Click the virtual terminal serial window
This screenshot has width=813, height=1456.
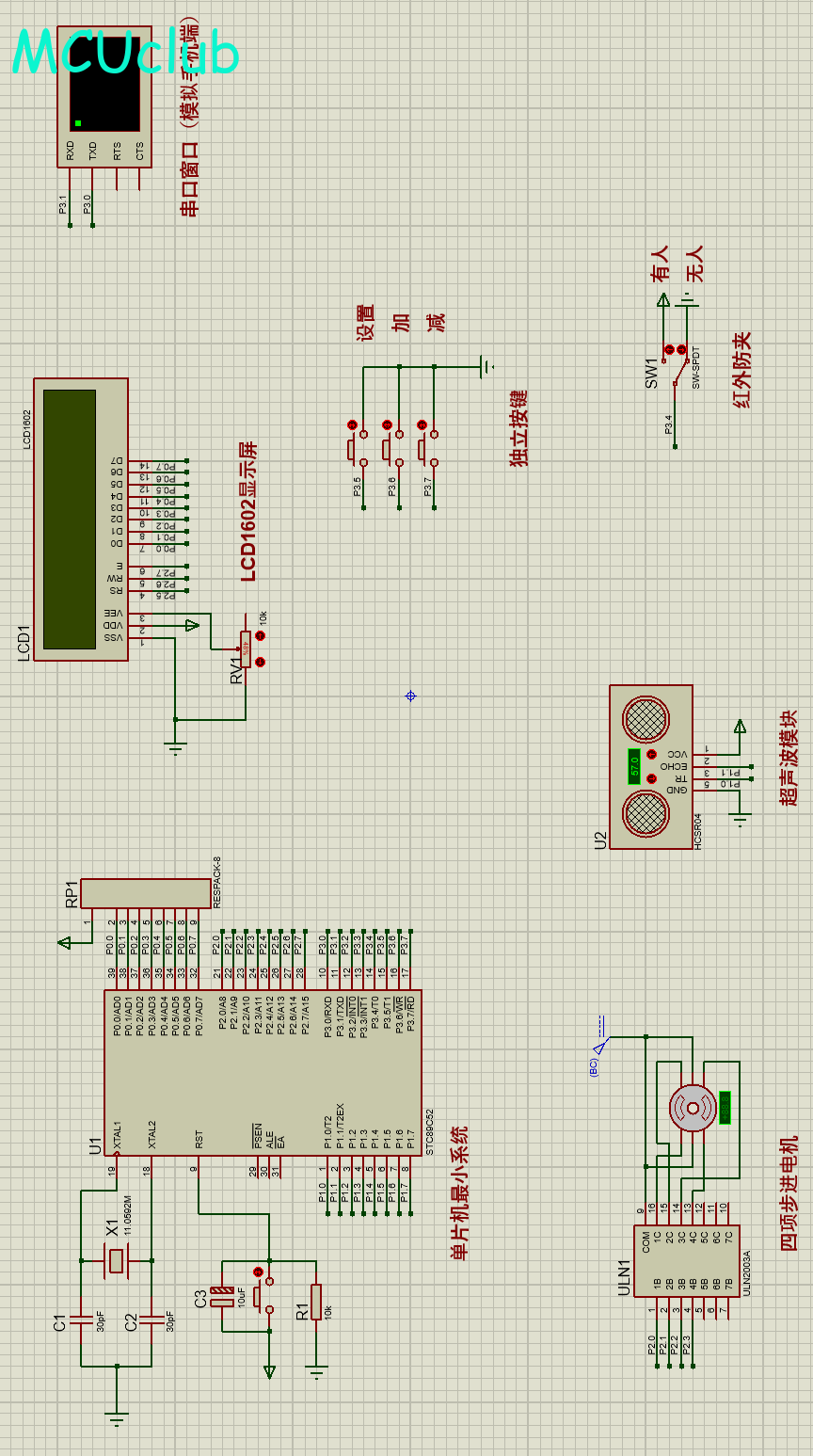(104, 85)
